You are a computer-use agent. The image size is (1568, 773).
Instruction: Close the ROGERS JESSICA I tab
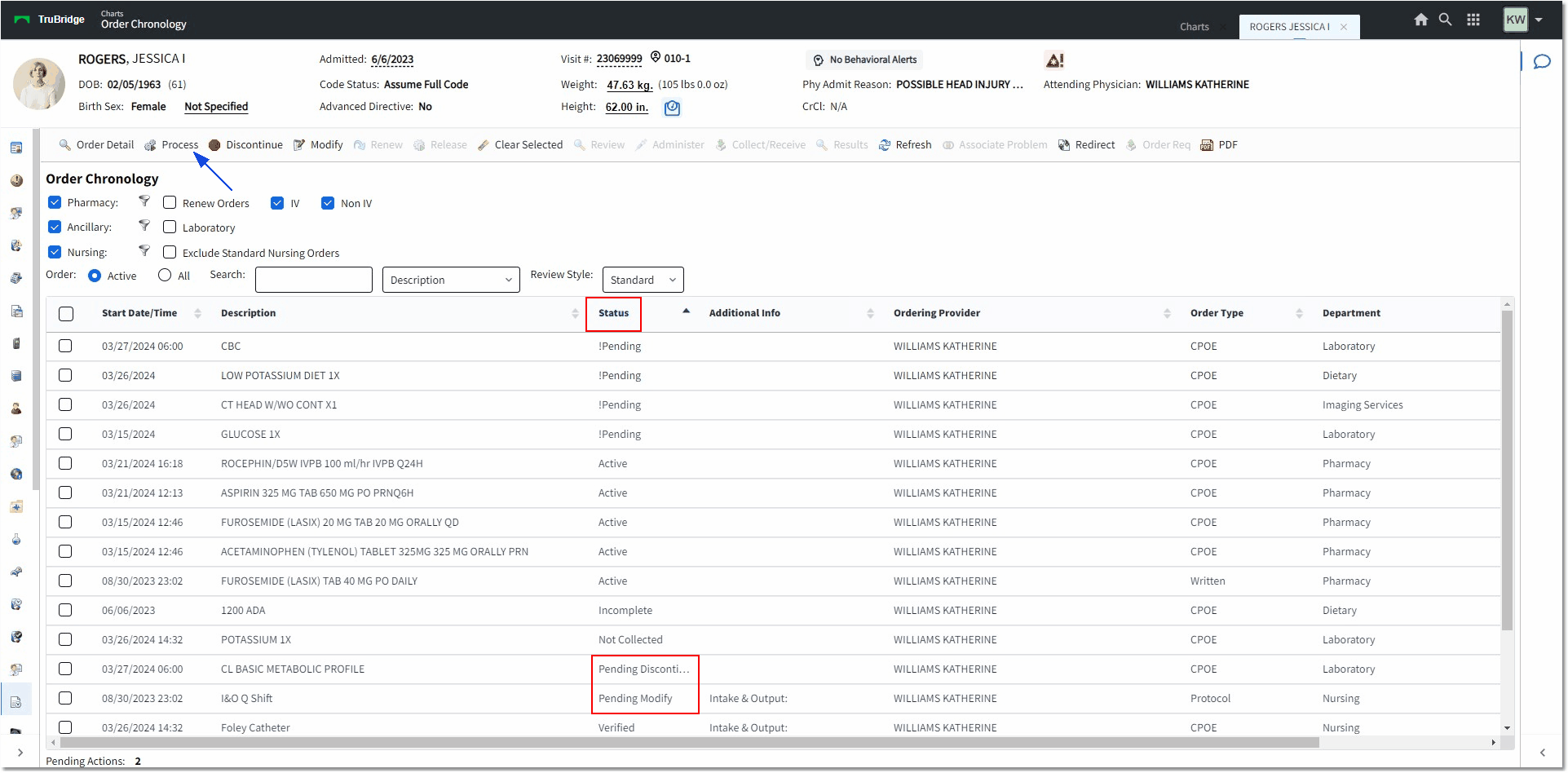point(1344,27)
